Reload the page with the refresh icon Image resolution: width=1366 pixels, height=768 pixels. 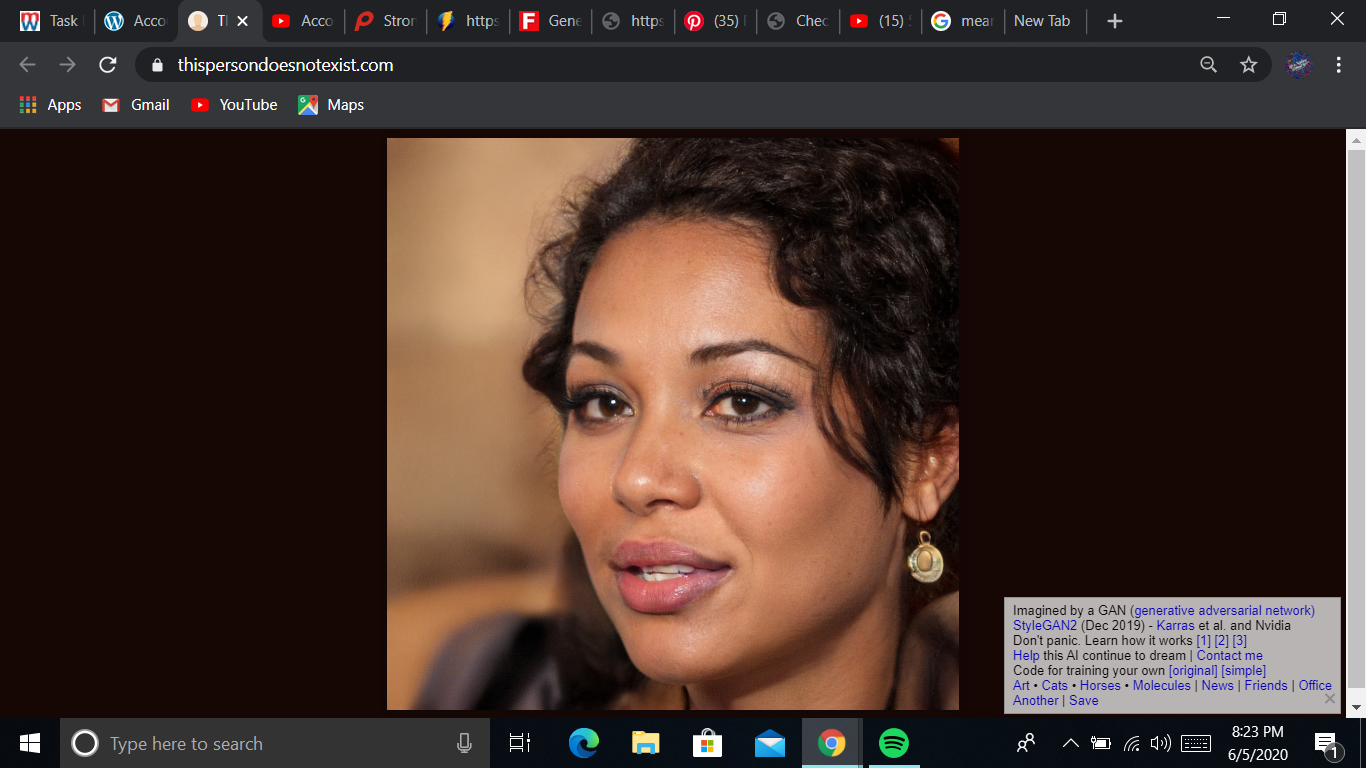coord(108,65)
